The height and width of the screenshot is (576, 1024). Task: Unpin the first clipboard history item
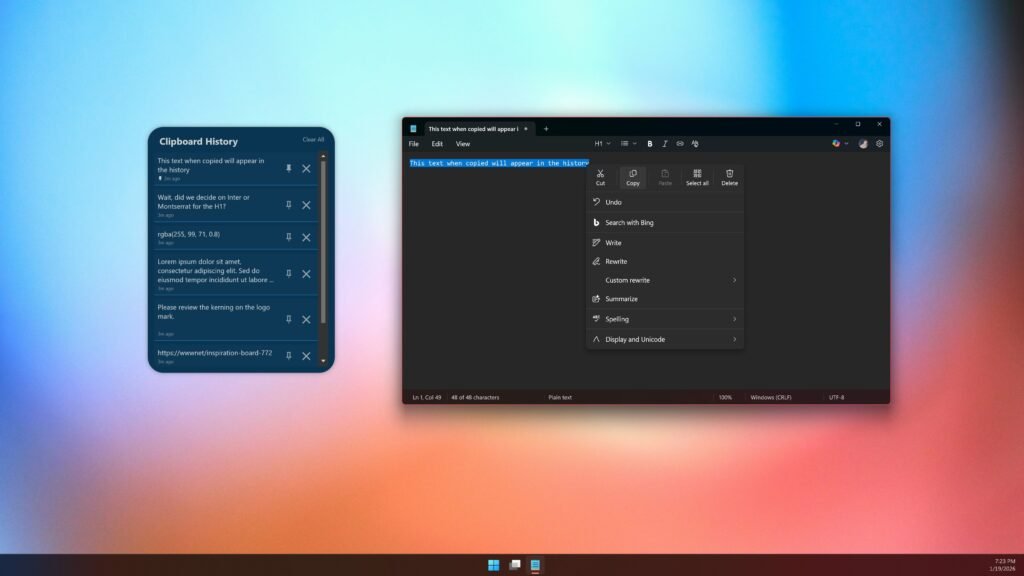pyautogui.click(x=289, y=168)
